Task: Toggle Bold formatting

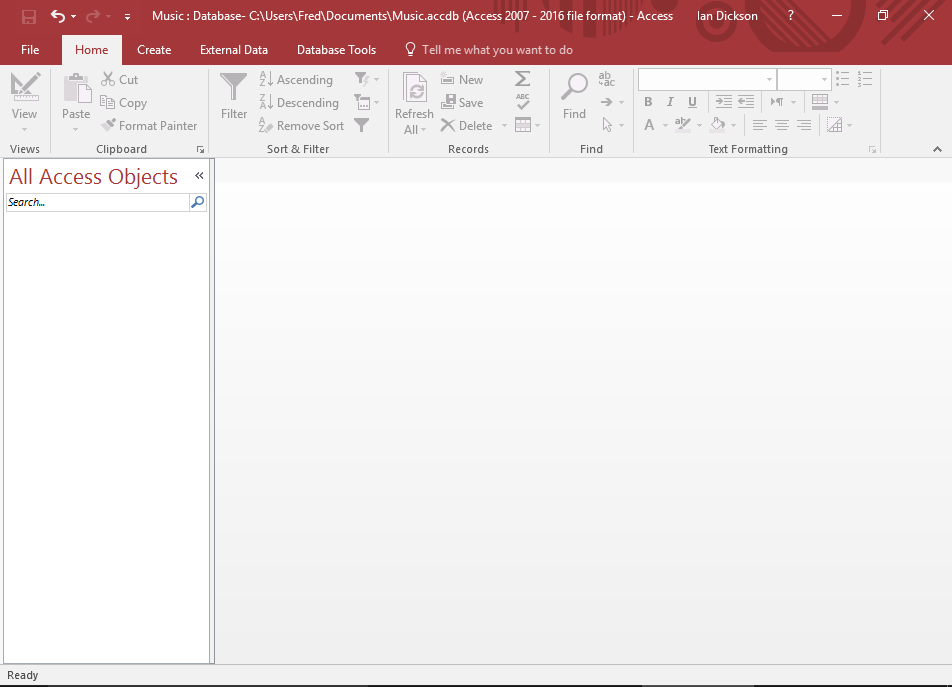Action: [x=648, y=101]
